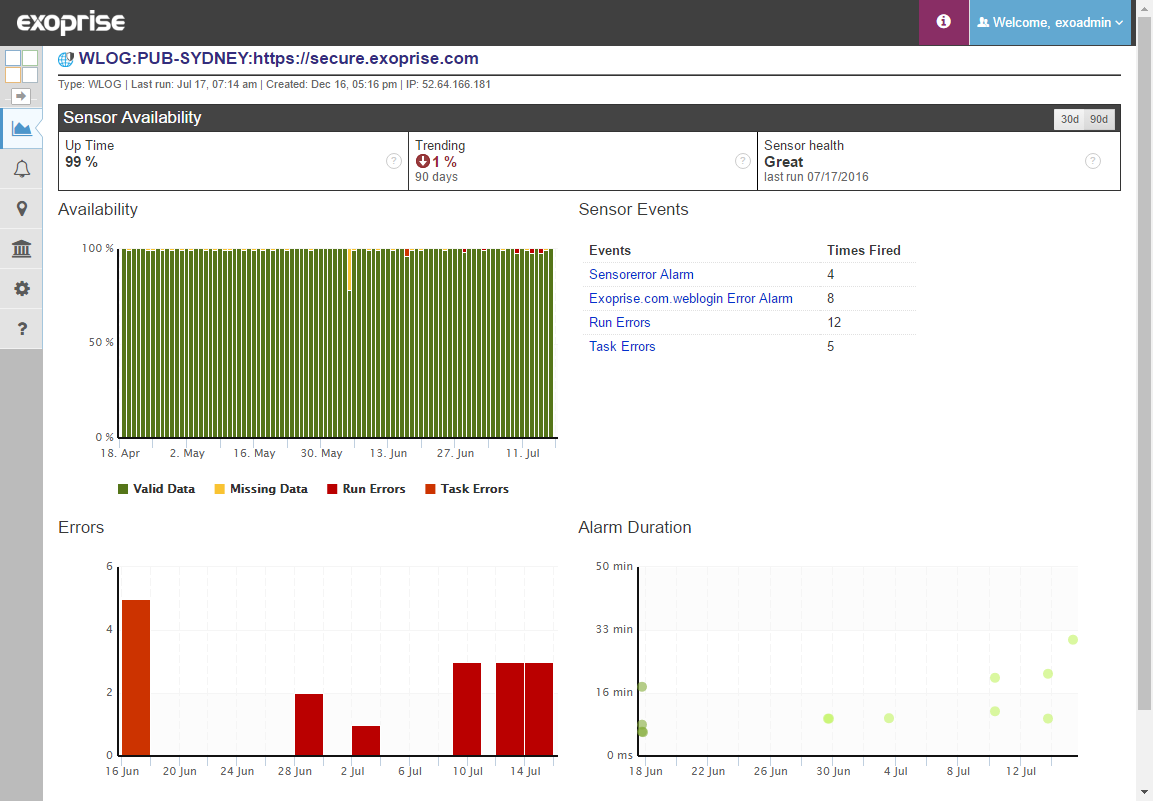Viewport: 1153px width, 801px height.
Task: Open the Welcome, exoadmin user menu
Action: pyautogui.click(x=1050, y=22)
